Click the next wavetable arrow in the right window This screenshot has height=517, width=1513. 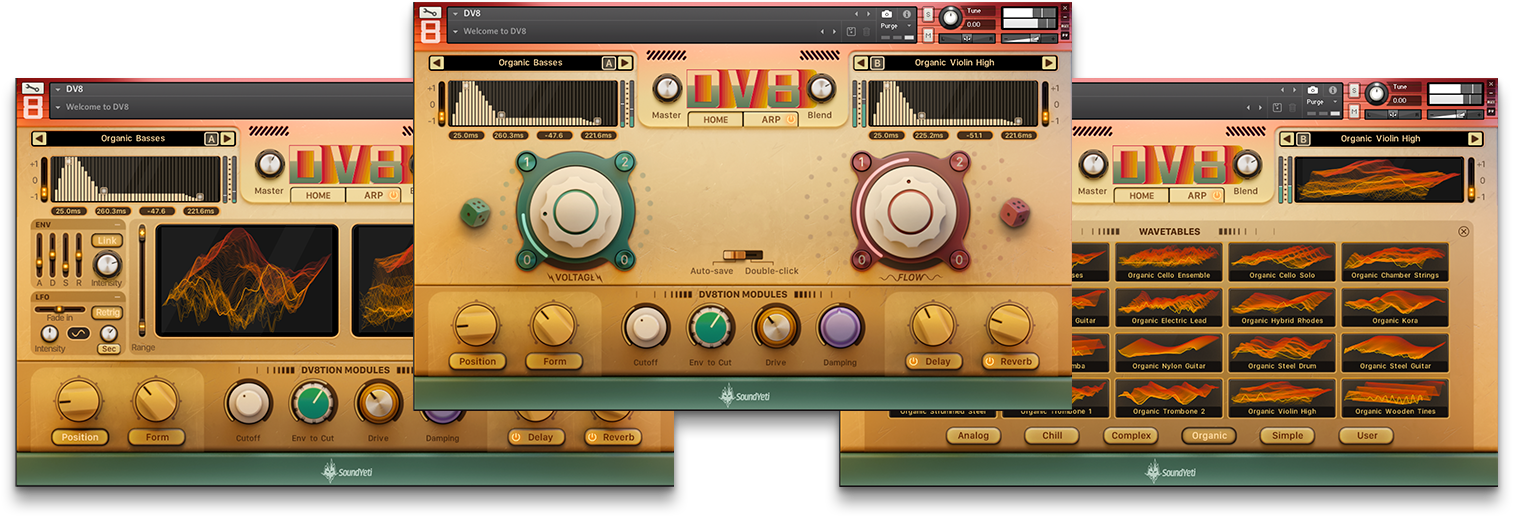point(1475,139)
